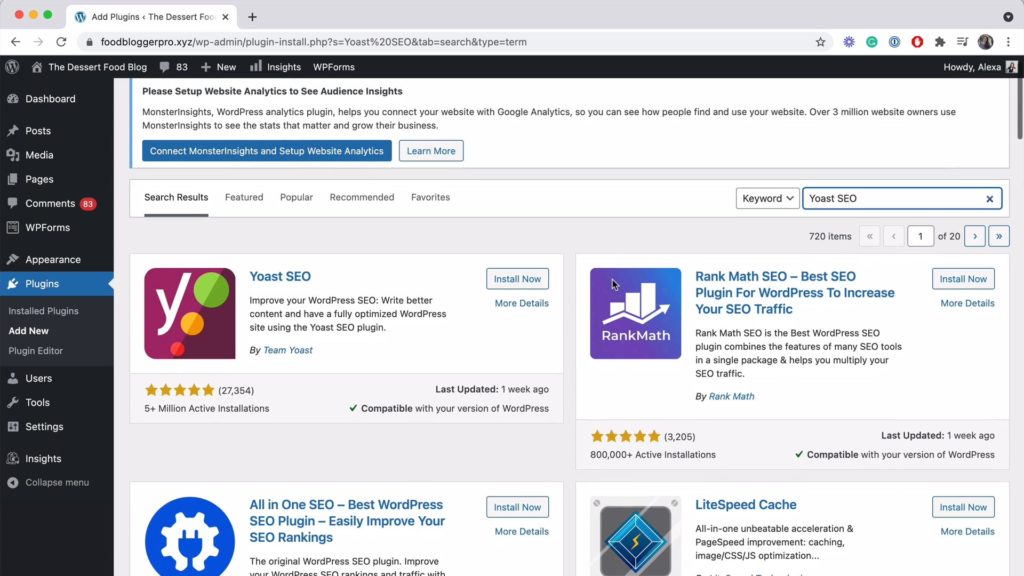Image resolution: width=1024 pixels, height=576 pixels.
Task: Open the Plugins sidebar menu
Action: (57, 283)
